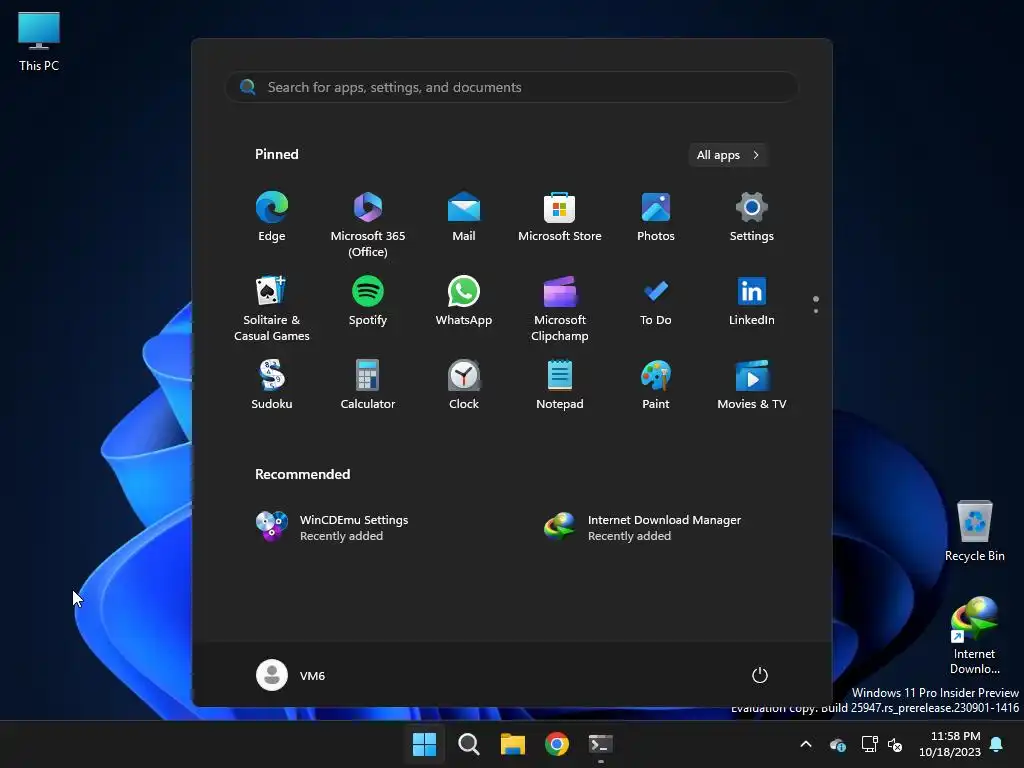Open the Calculator app
Viewport: 1024px width, 768px height.
coord(368,385)
